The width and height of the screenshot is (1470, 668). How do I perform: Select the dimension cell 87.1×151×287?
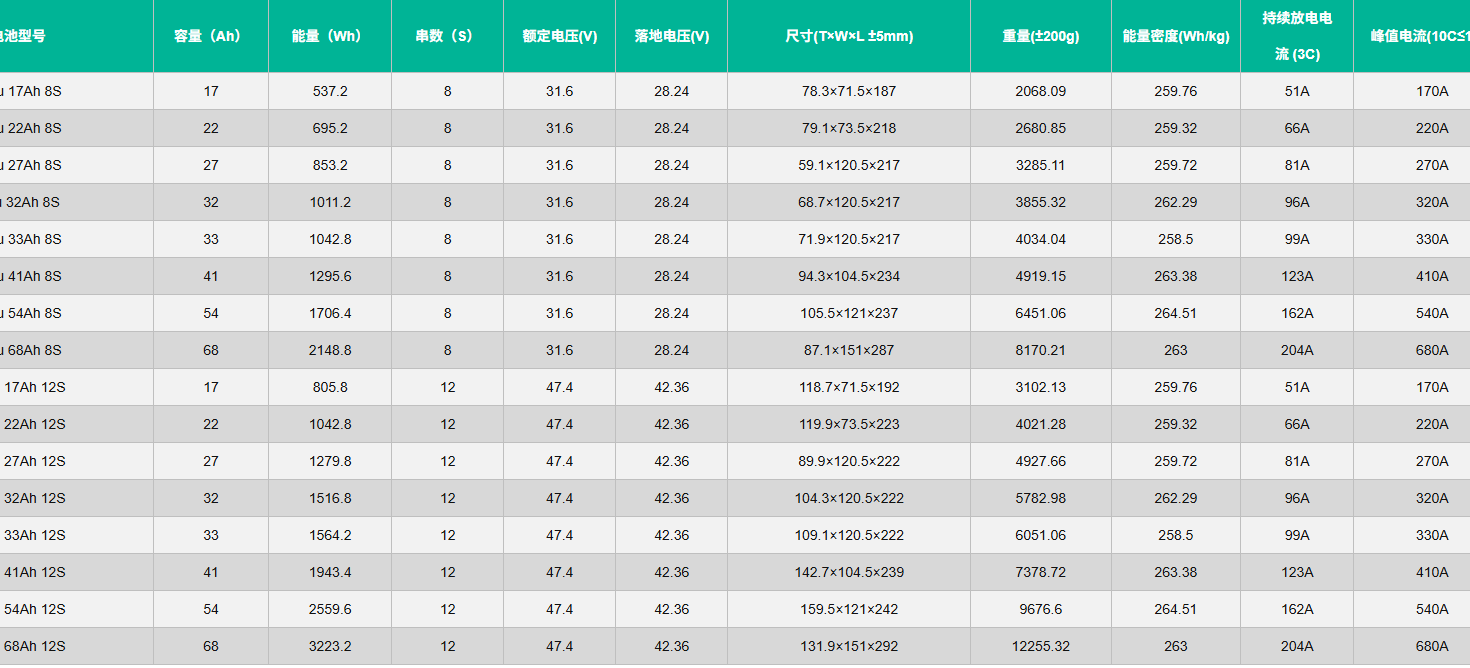(848, 350)
